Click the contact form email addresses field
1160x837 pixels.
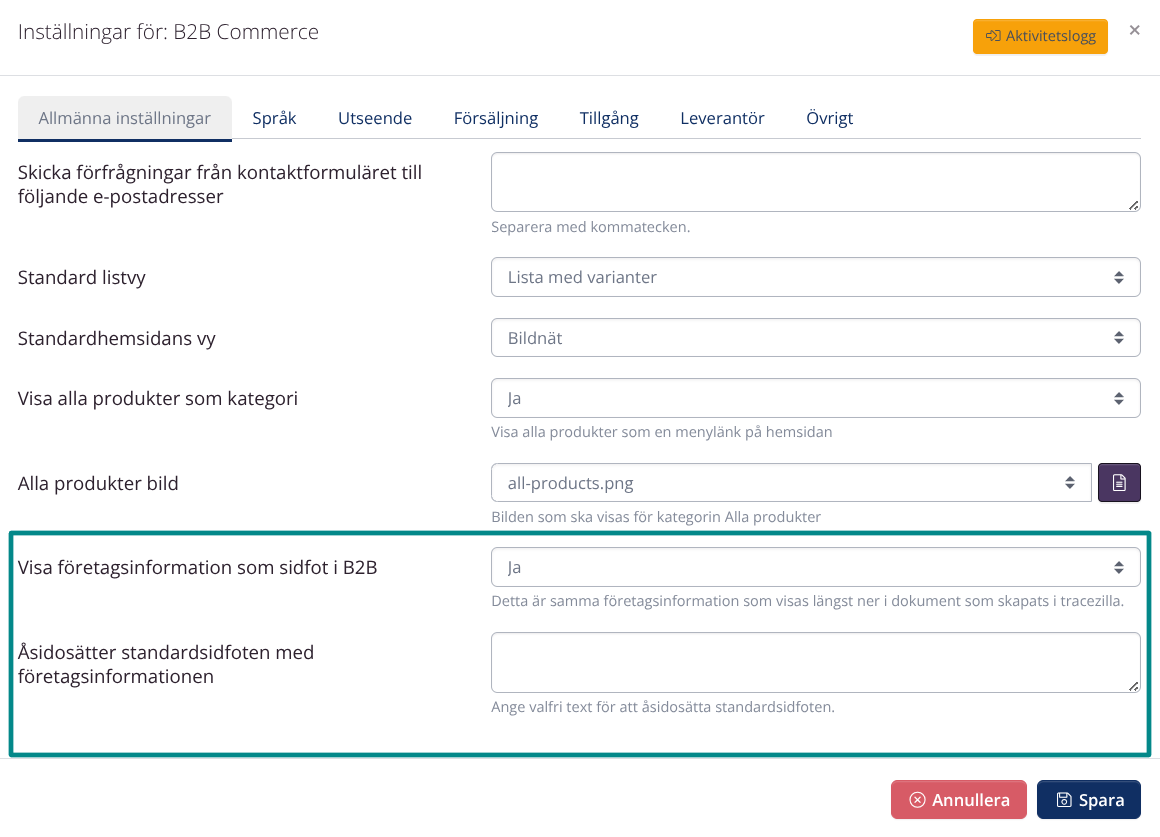point(815,181)
